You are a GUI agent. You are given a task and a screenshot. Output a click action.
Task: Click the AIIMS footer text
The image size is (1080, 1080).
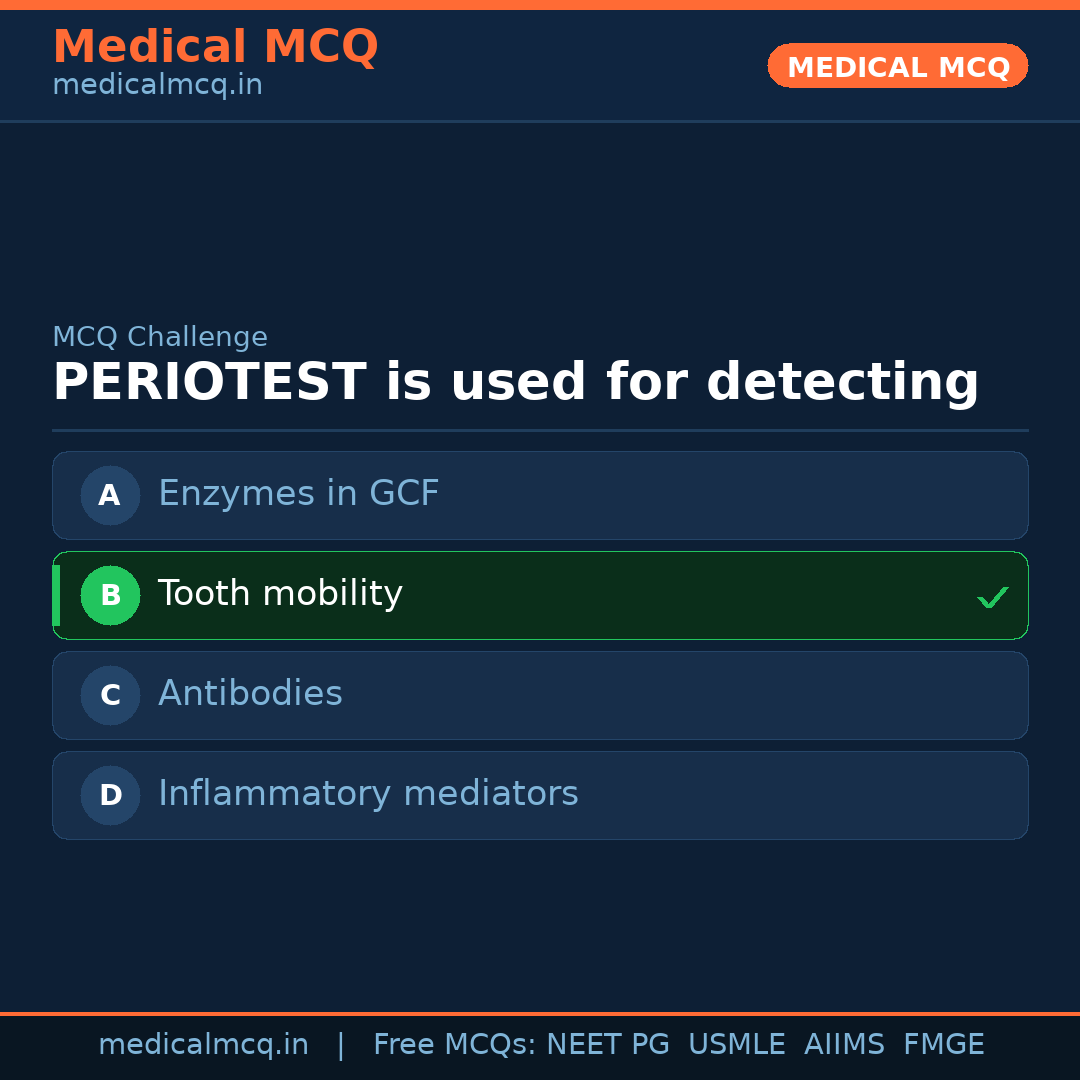[844, 1045]
